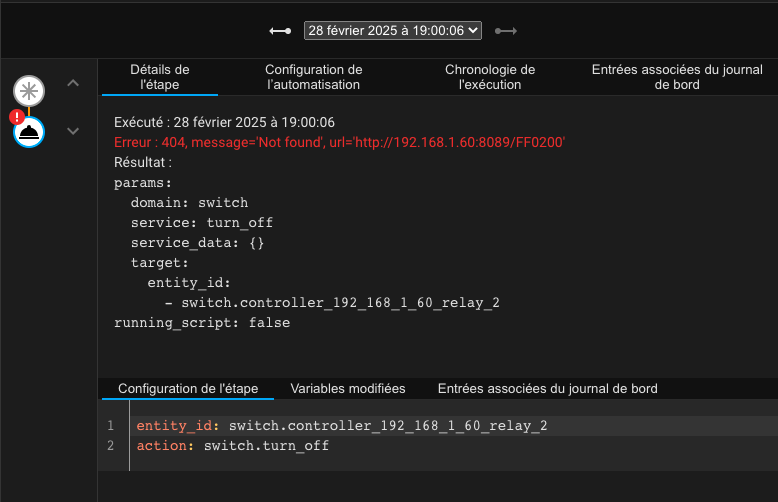778x502 pixels.
Task: Select the action node with bell icon
Action: pyautogui.click(x=29, y=131)
